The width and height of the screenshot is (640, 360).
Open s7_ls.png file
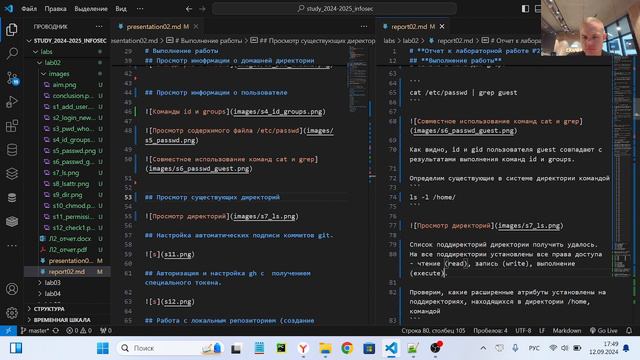pyautogui.click(x=66, y=173)
